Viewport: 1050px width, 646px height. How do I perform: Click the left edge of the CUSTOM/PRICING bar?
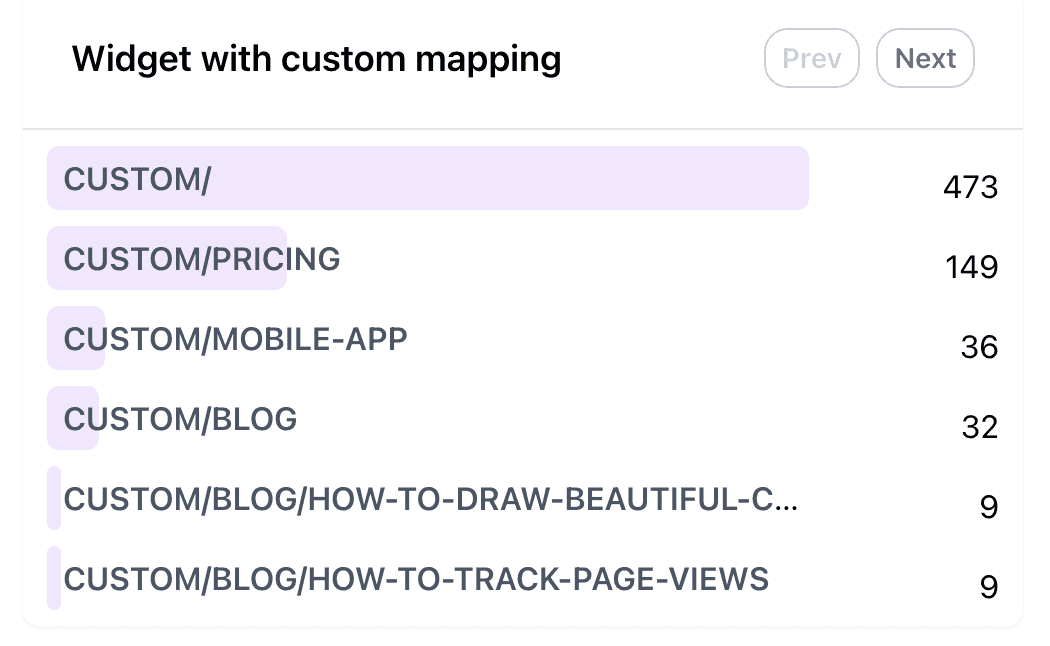[x=54, y=259]
